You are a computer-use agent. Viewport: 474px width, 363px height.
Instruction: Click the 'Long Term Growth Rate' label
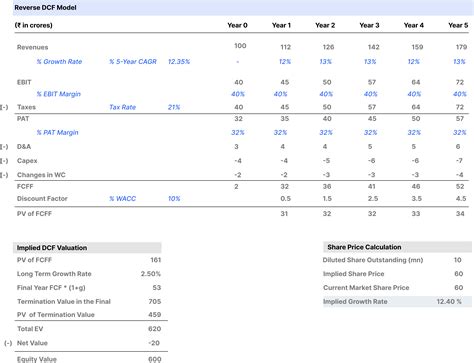[54, 274]
